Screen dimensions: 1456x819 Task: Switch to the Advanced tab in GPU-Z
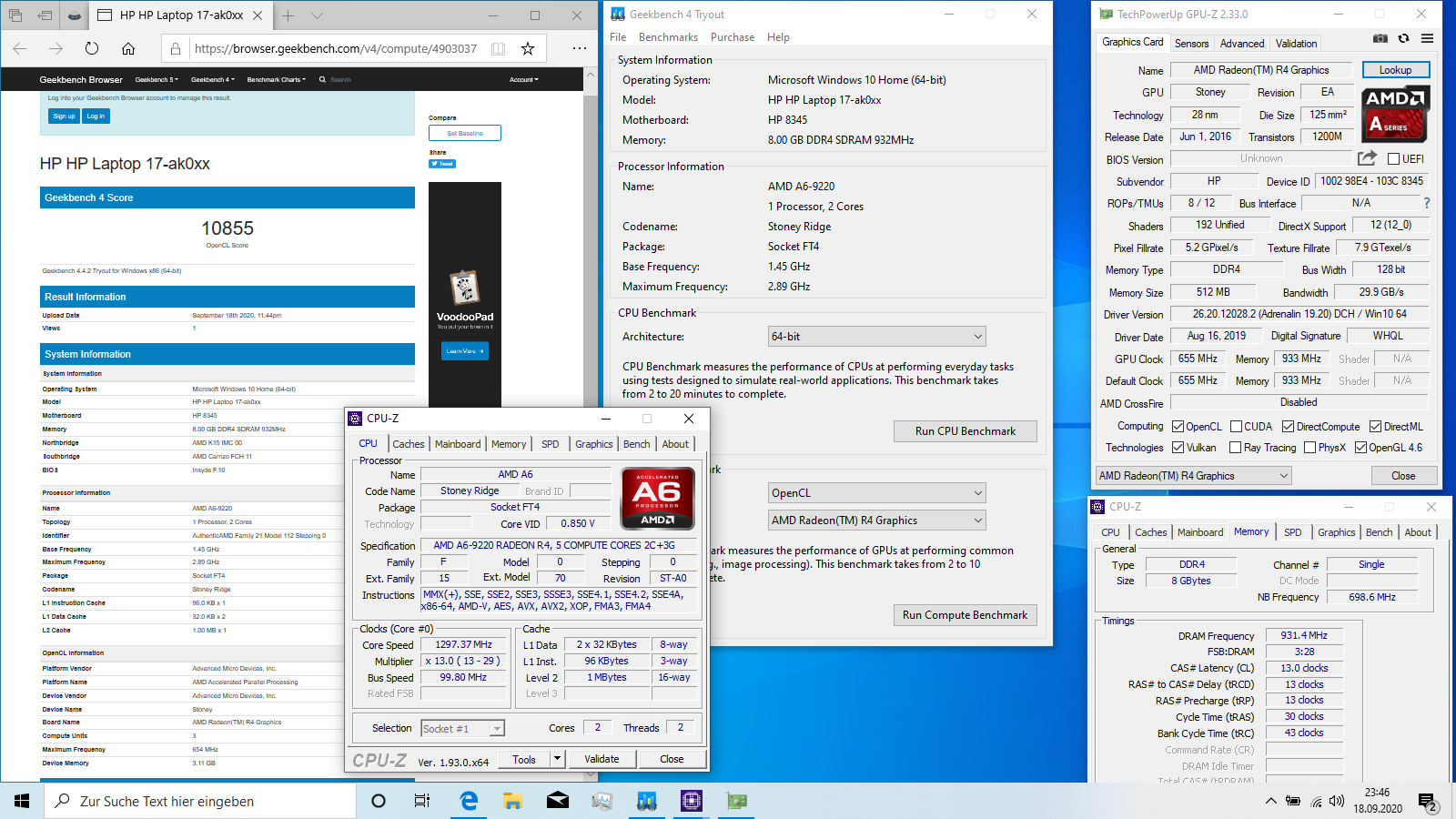tap(1241, 43)
